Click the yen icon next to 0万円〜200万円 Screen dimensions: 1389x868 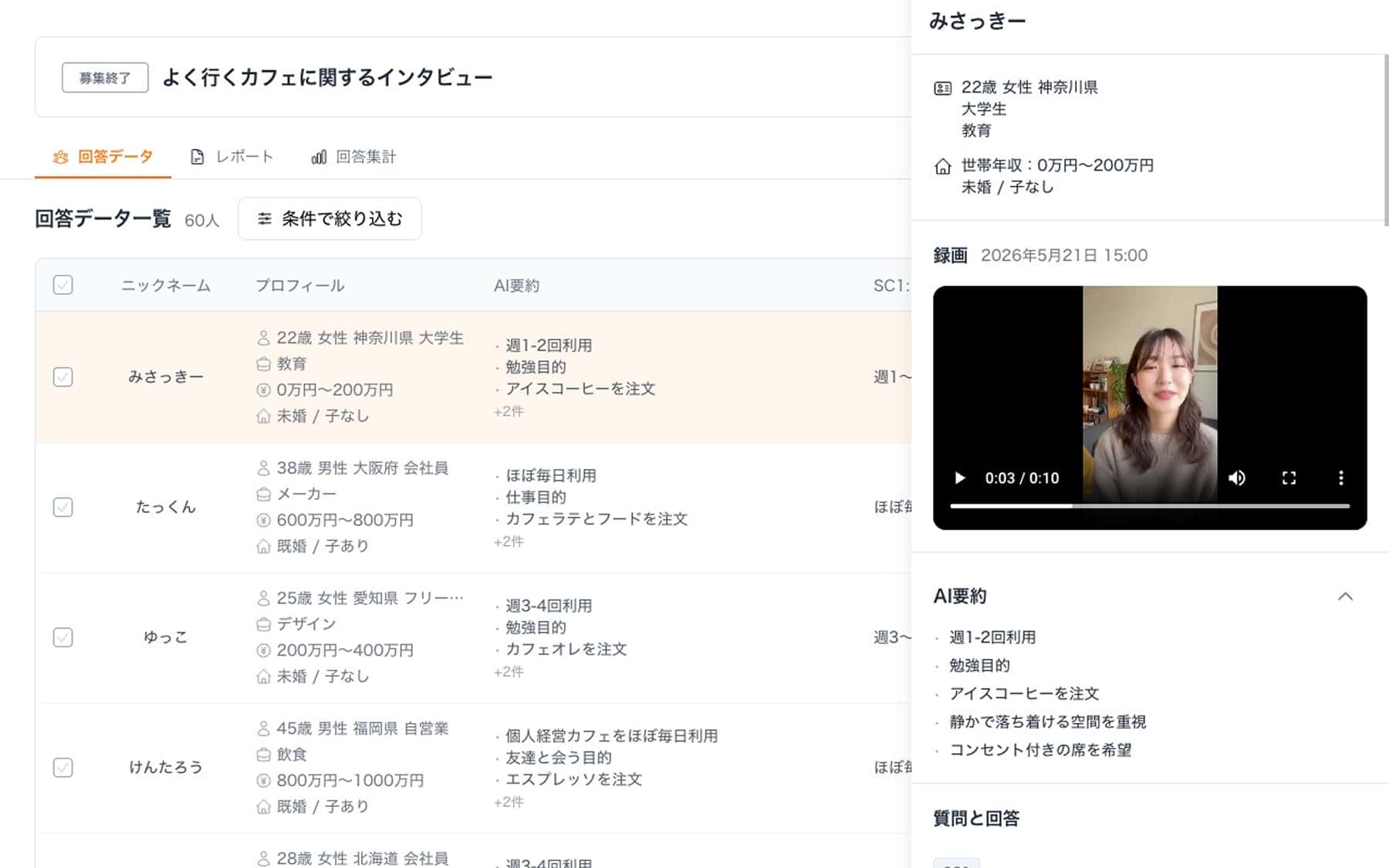click(263, 390)
